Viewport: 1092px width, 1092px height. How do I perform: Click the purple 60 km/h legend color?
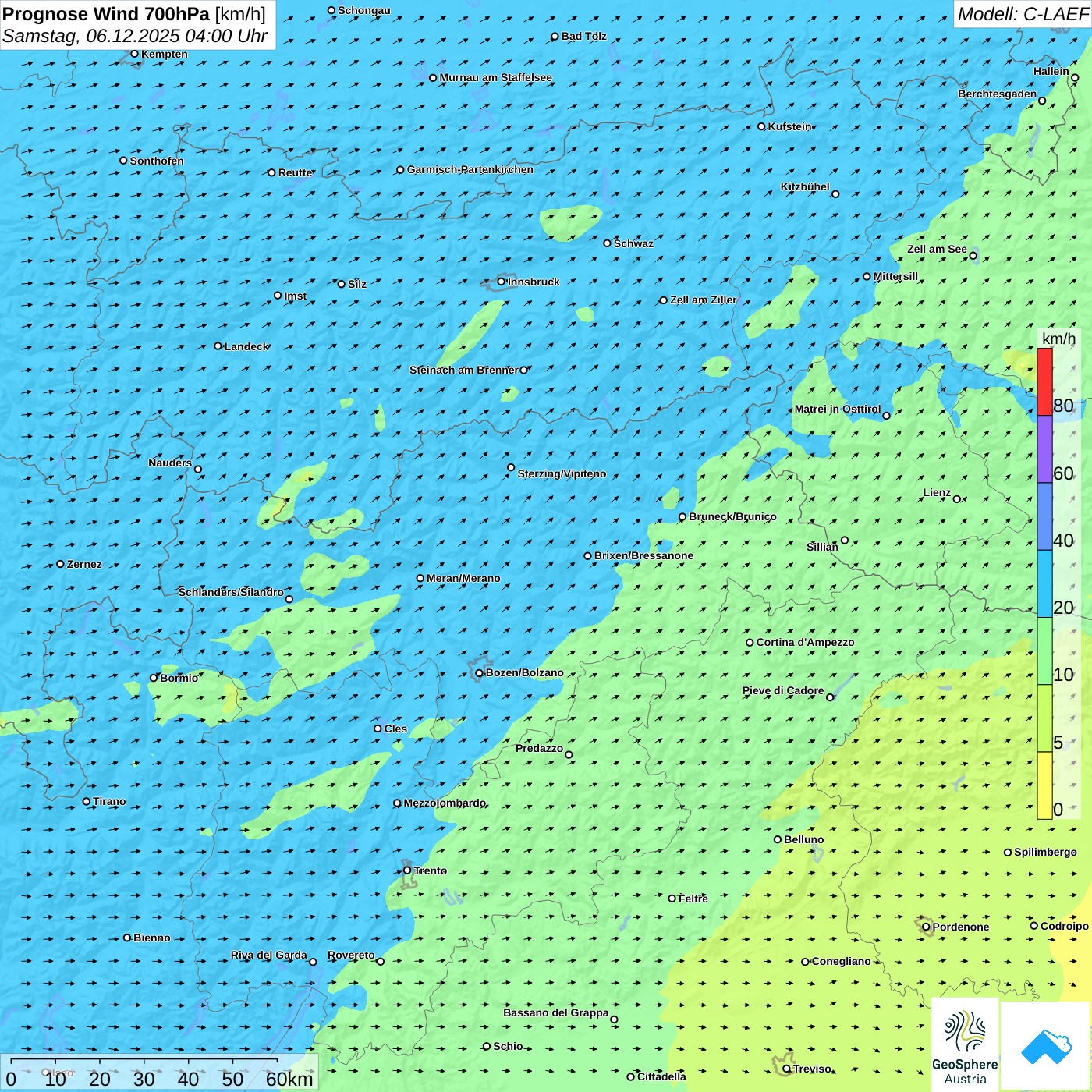[1044, 449]
